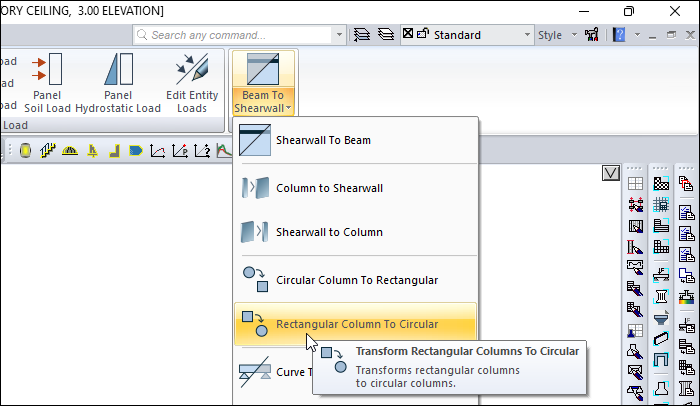Click the Search any command field
This screenshot has width=700, height=406.
(240, 35)
